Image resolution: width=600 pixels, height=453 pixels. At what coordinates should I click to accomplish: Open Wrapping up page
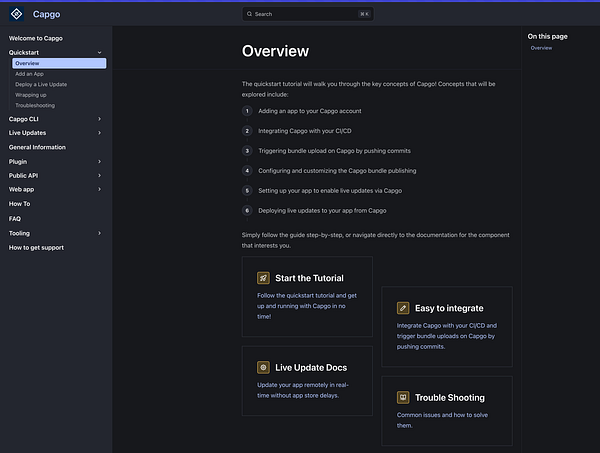click(31, 95)
